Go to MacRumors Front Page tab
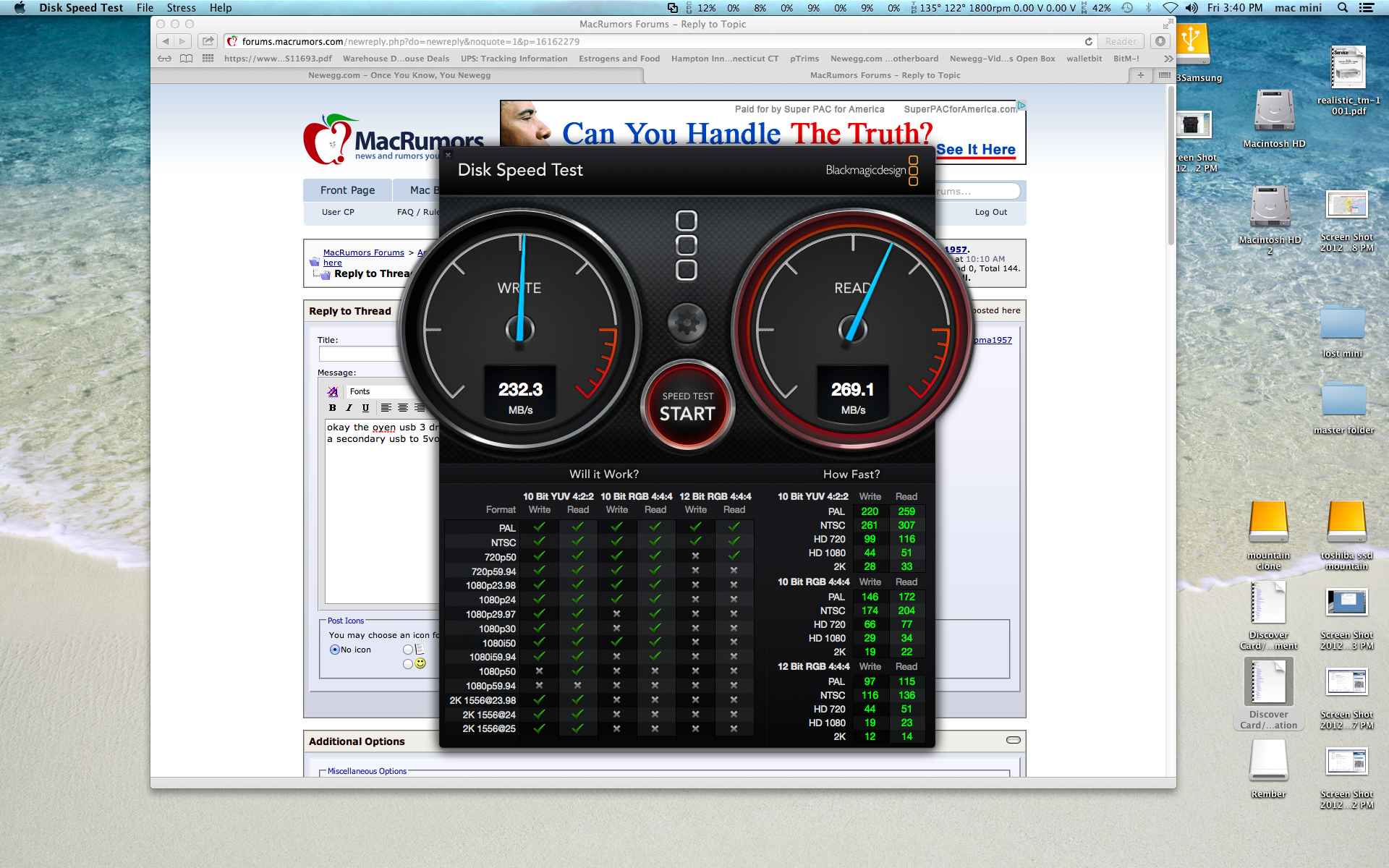 347,190
